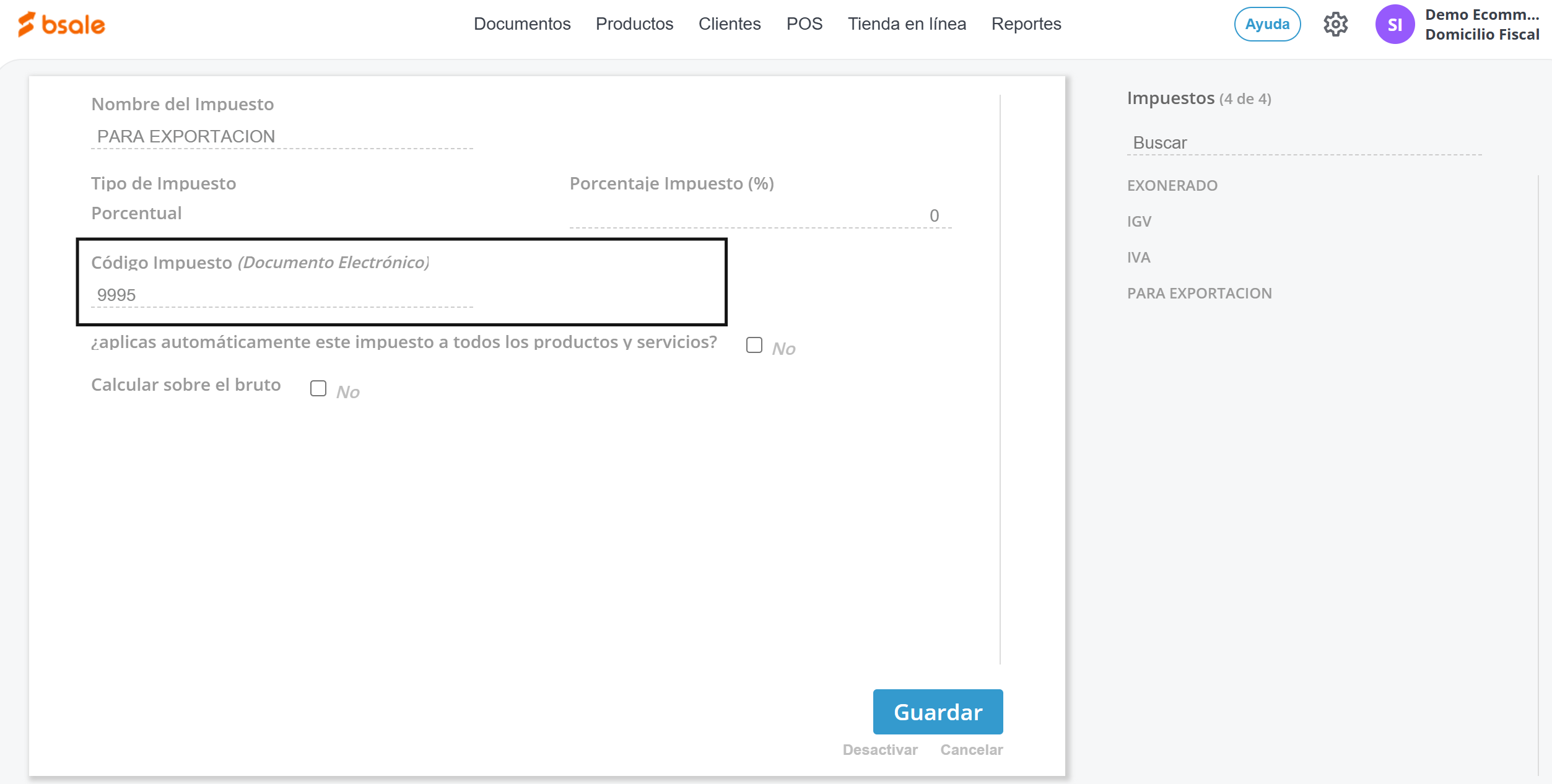Enable Calcular sobre el bruto checkbox
This screenshot has height=784, width=1552.
click(x=318, y=388)
